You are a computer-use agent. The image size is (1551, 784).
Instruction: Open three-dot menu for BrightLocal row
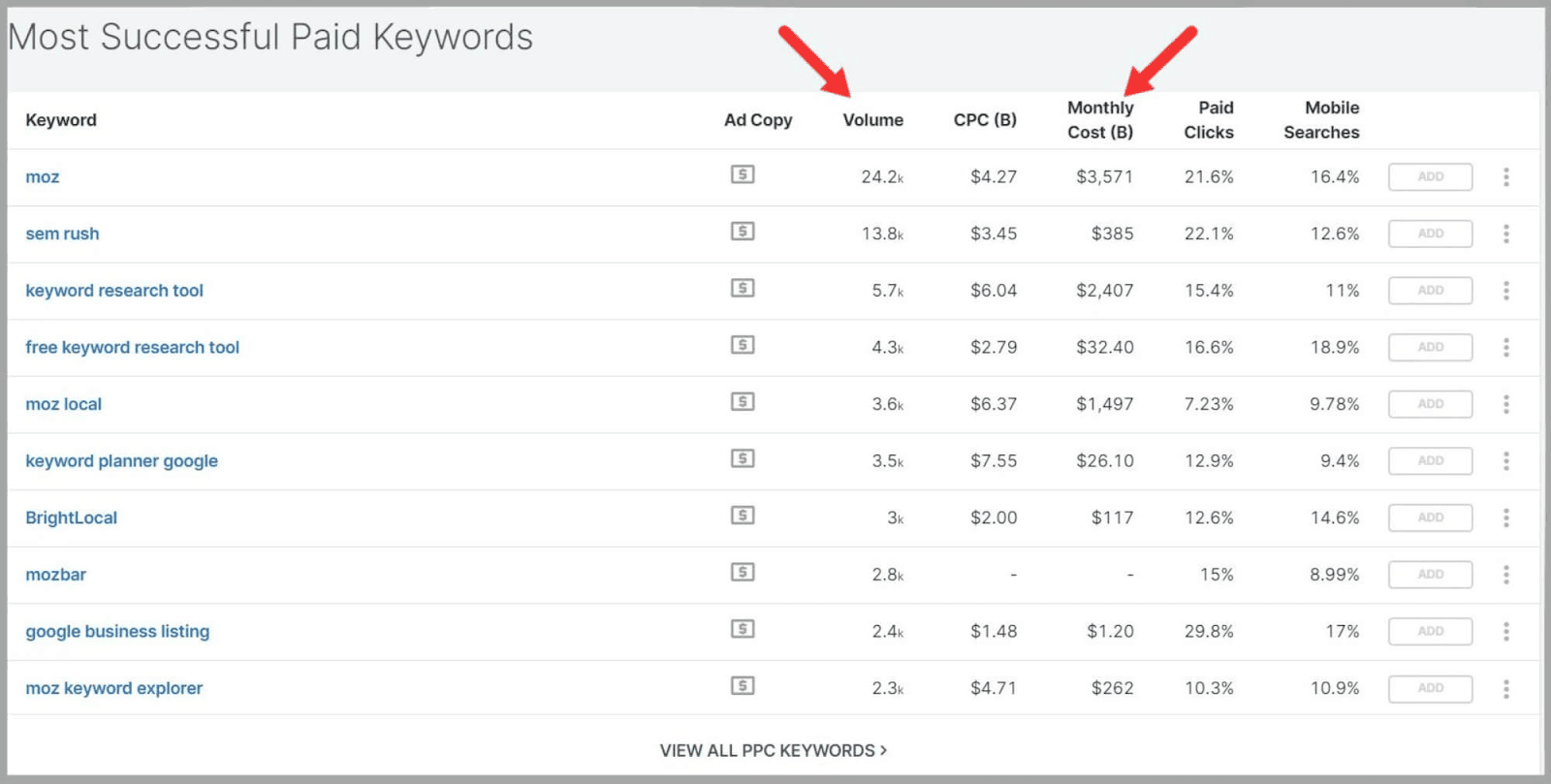pyautogui.click(x=1506, y=517)
